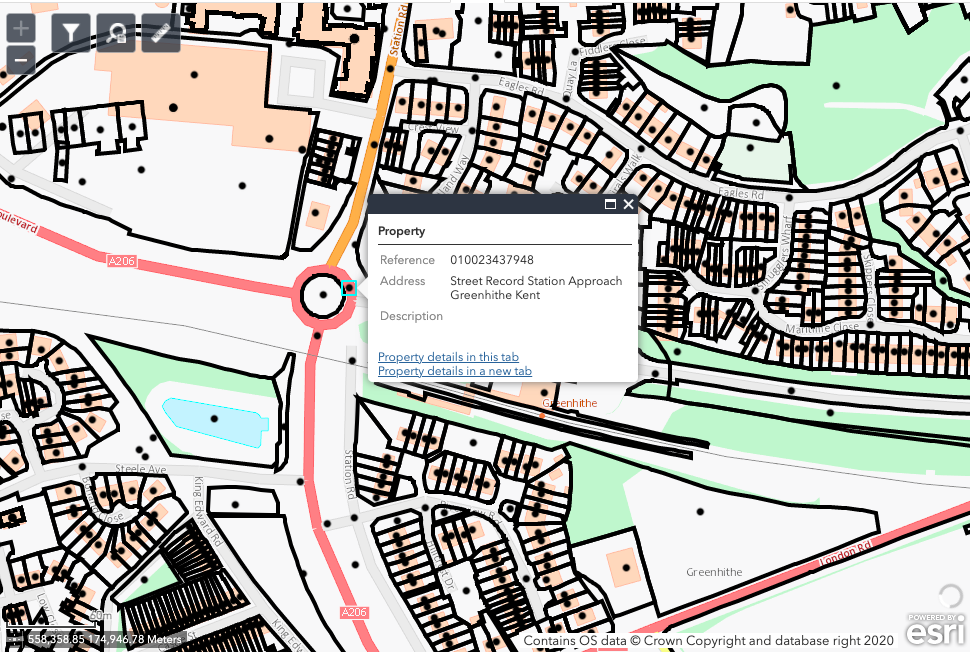
Task: Close the Property popup
Action: point(628,204)
